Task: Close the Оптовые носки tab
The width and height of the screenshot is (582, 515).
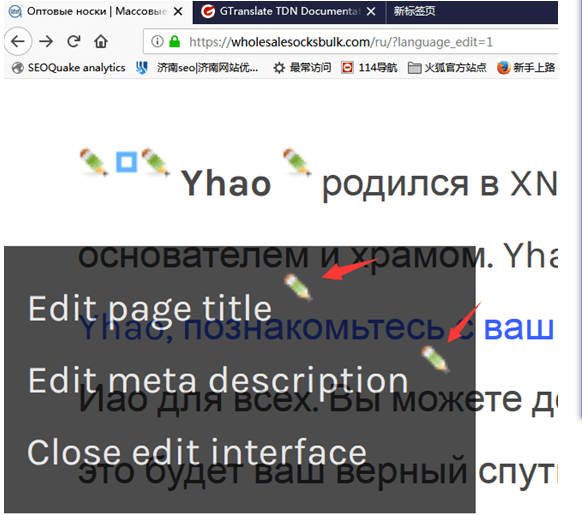Action: point(178,12)
